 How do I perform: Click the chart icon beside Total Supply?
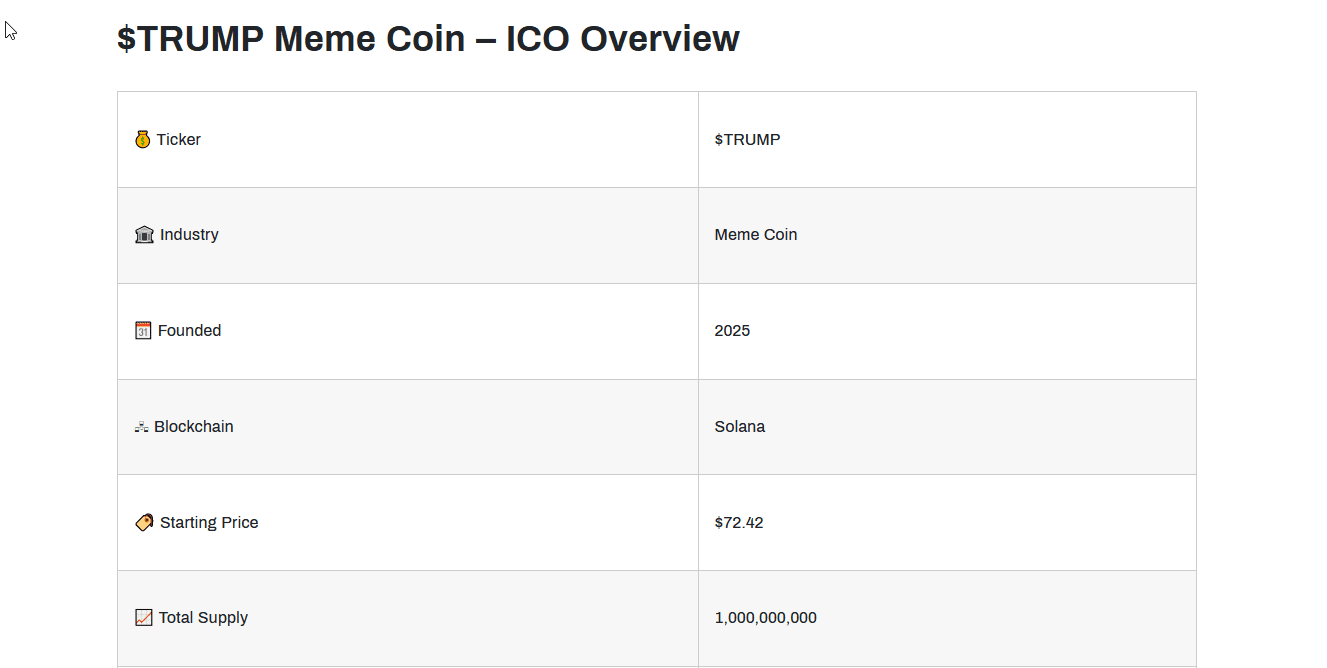coord(143,618)
